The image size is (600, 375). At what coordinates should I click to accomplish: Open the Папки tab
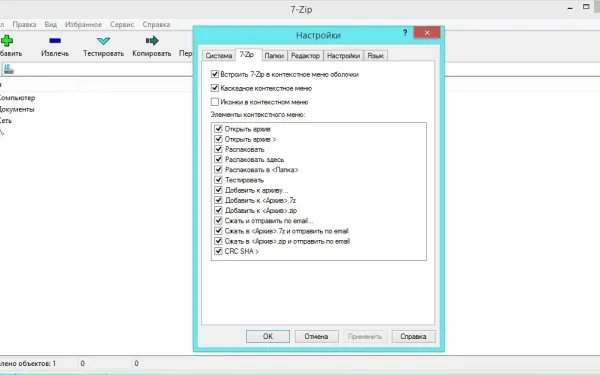274,55
